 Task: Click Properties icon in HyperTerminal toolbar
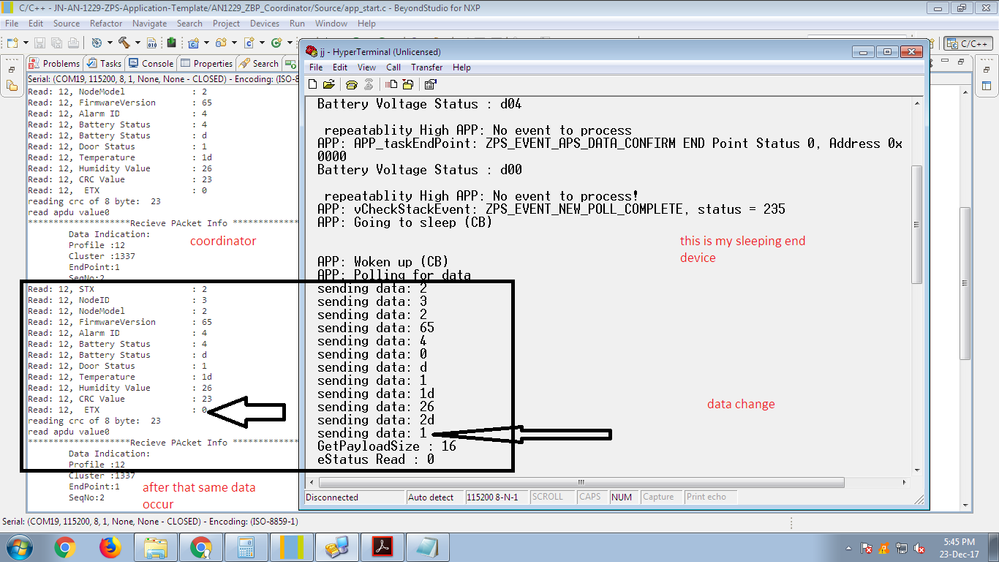431,84
